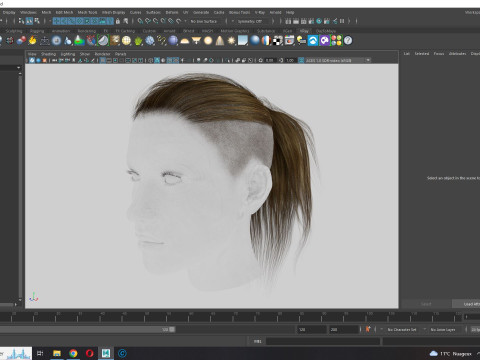The image size is (480, 360).
Task: Toggle view transform icon beside color space
Action: click(301, 60)
